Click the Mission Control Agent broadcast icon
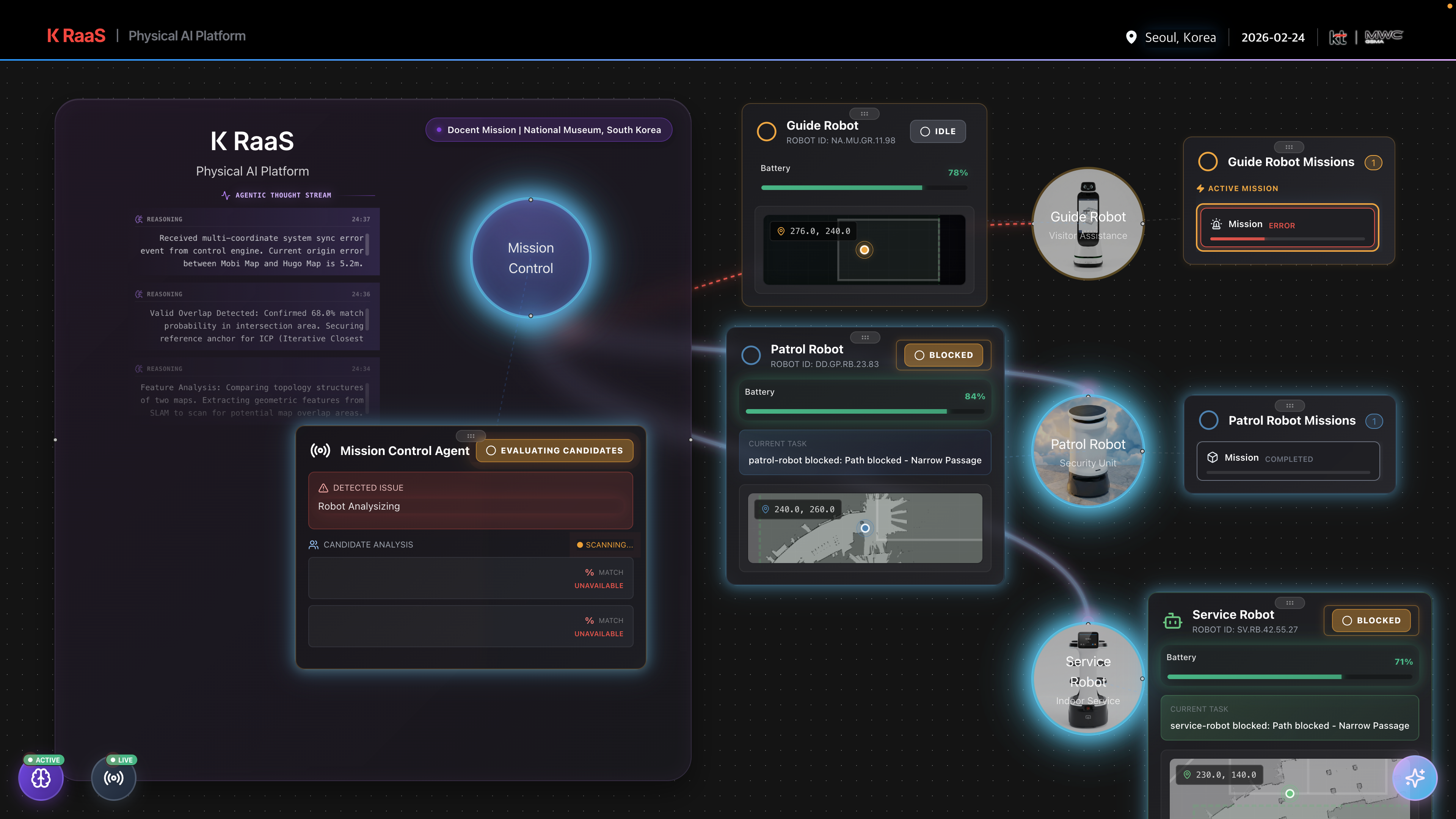1456x819 pixels. click(x=320, y=450)
